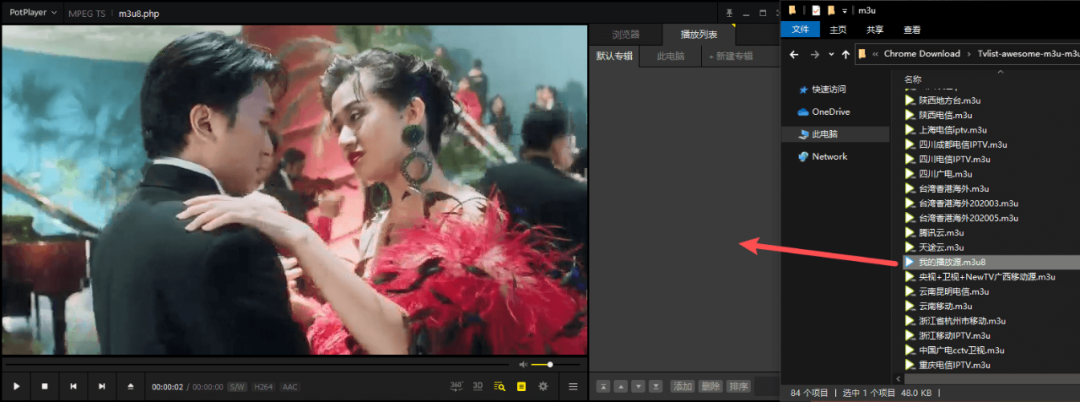This screenshot has width=1080, height=402.
Task: Open the 查看 ribbon tab in Explorer
Action: tap(912, 30)
